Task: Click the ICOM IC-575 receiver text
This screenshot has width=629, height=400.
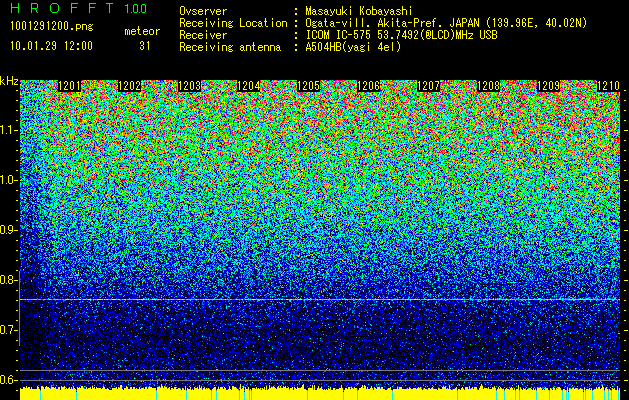Action: coord(401,35)
